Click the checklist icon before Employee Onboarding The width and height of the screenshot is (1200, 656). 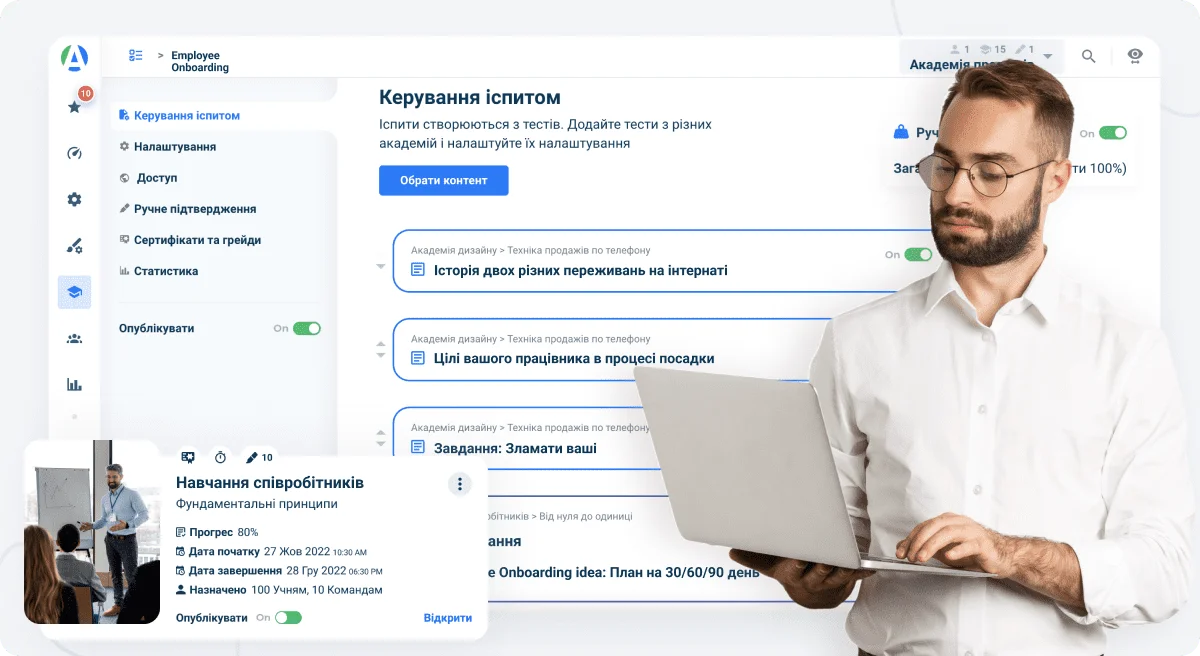click(x=136, y=55)
